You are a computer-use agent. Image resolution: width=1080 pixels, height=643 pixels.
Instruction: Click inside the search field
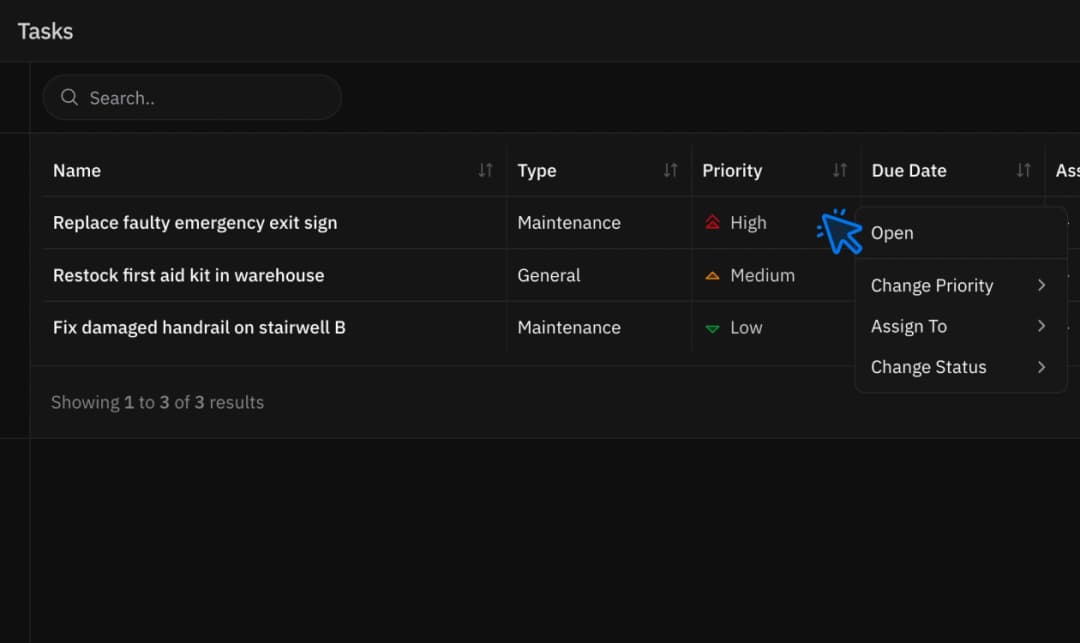click(x=192, y=97)
